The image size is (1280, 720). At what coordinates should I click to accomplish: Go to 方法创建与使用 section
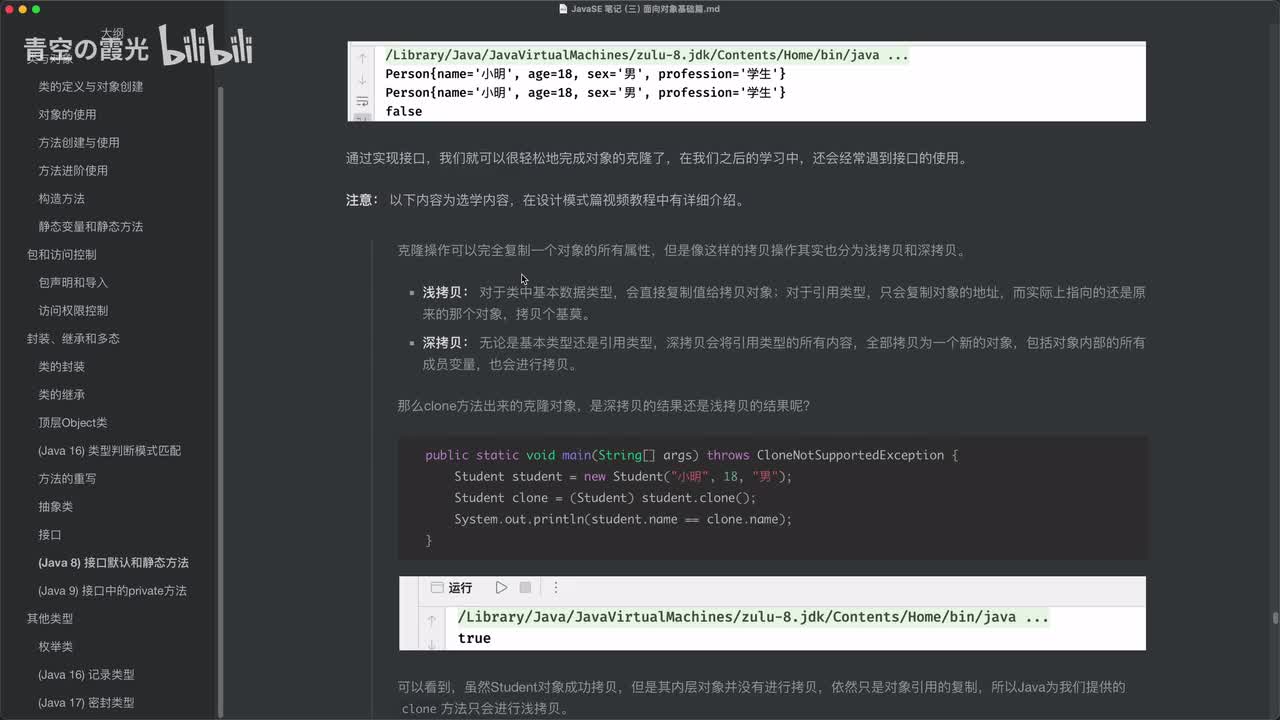pyautogui.click(x=79, y=143)
